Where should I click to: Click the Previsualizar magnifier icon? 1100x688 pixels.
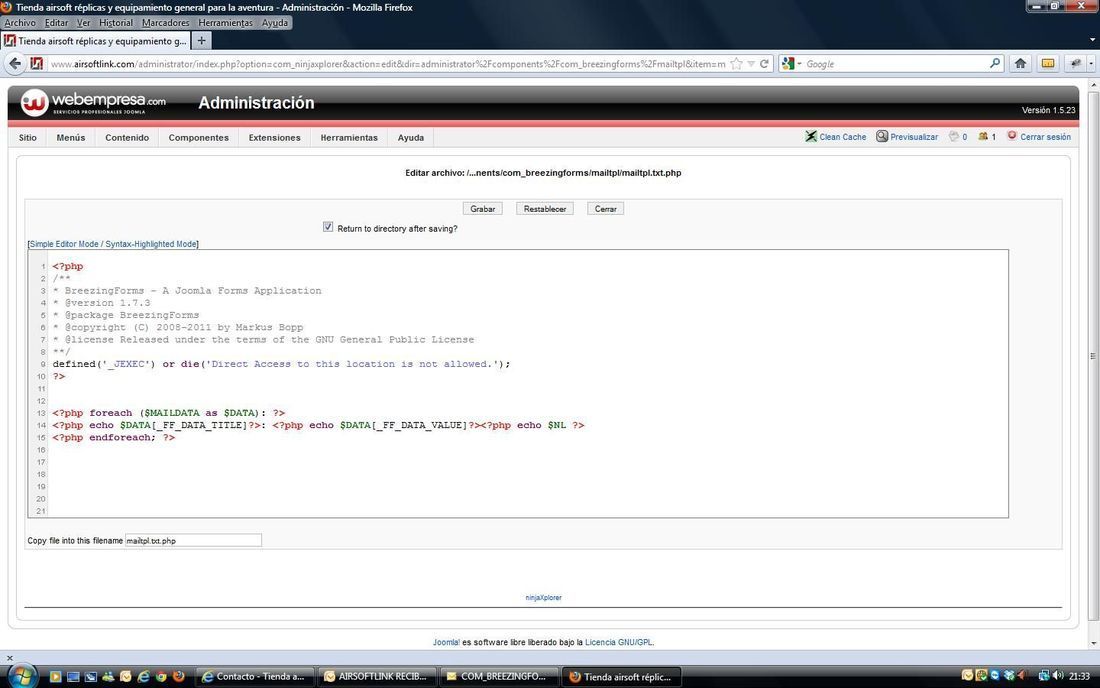(882, 136)
